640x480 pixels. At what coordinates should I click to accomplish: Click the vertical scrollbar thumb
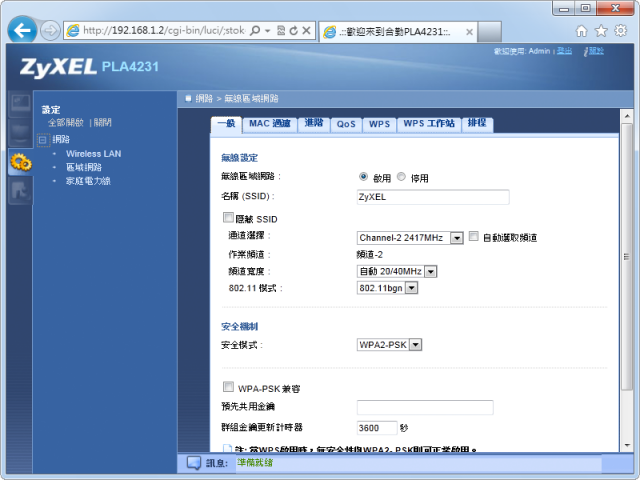627,257
